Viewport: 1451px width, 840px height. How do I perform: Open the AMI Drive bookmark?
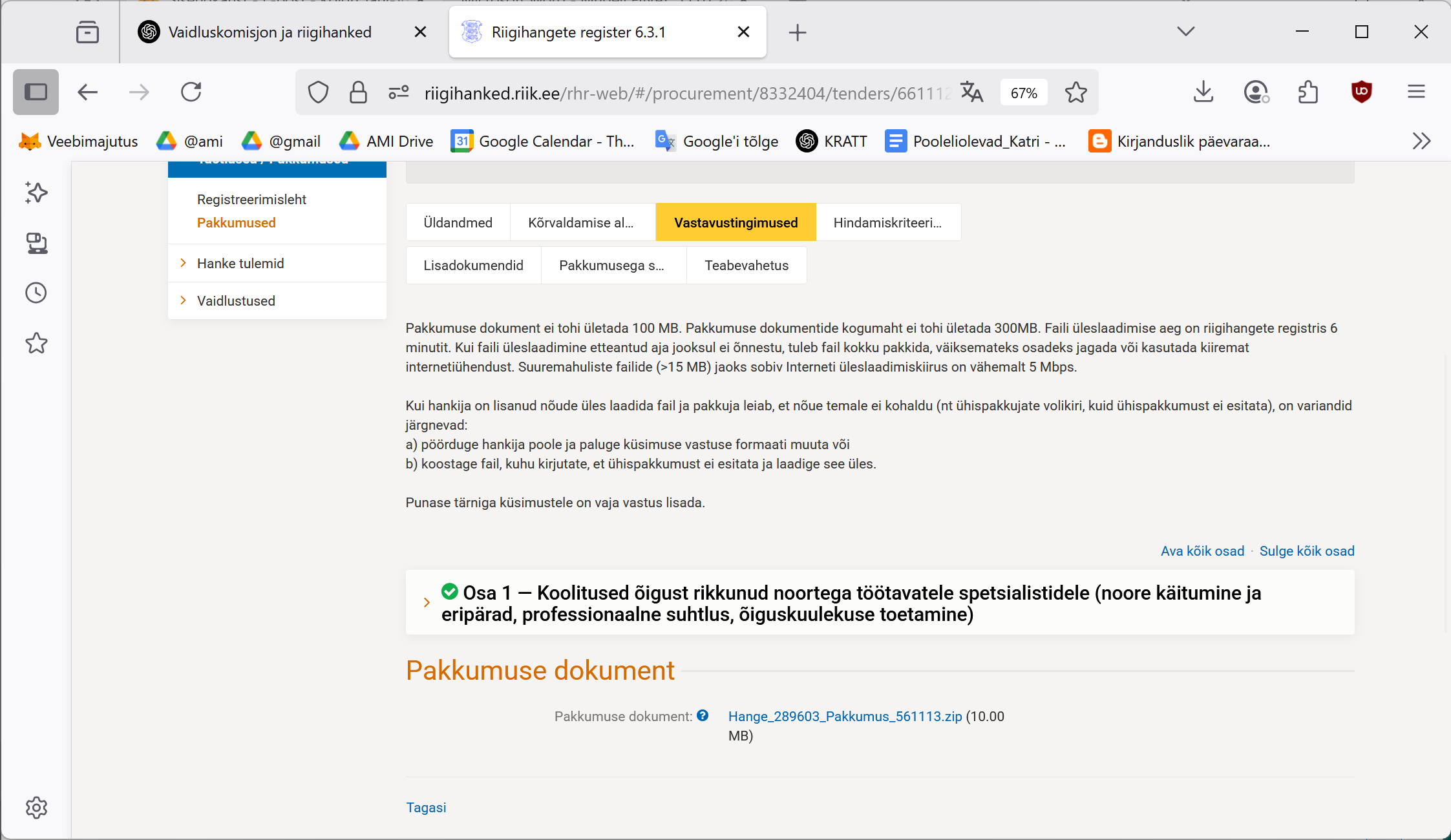point(386,141)
